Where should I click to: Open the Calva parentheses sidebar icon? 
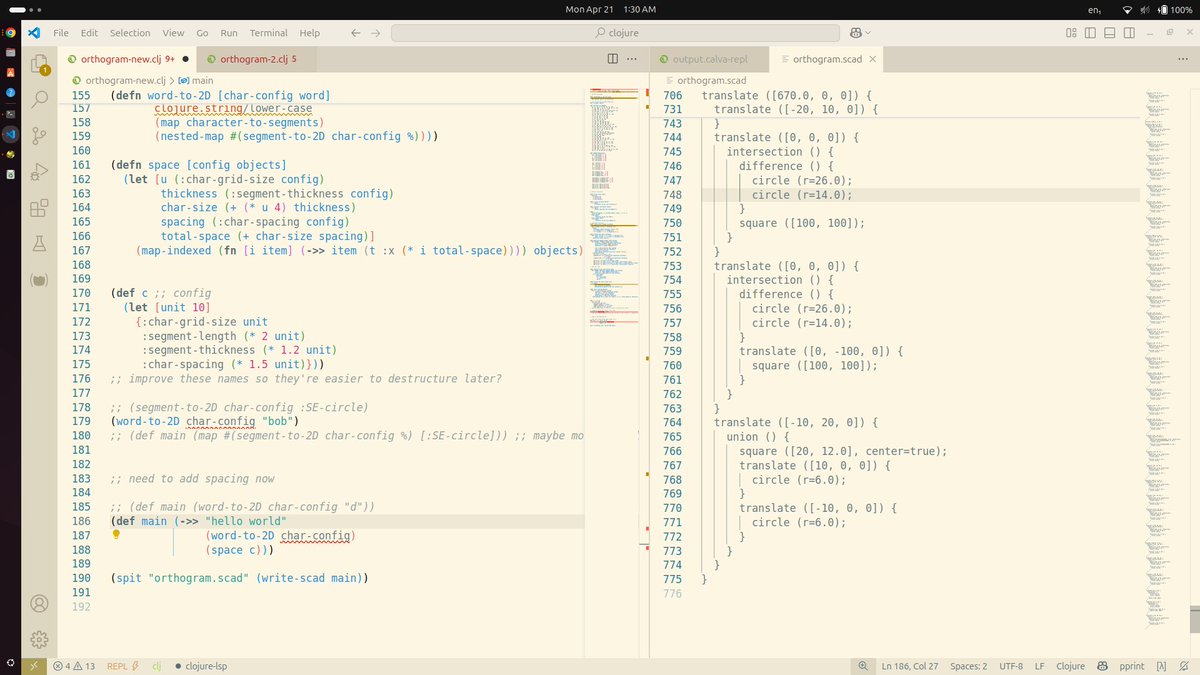pos(40,280)
